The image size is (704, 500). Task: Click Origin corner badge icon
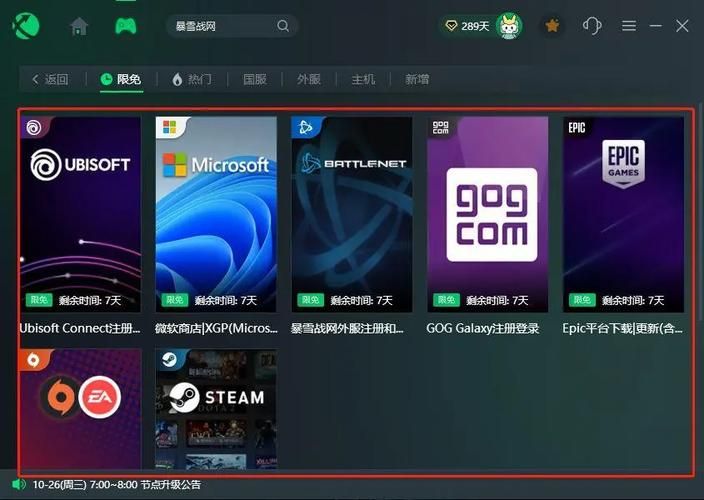coord(34,360)
